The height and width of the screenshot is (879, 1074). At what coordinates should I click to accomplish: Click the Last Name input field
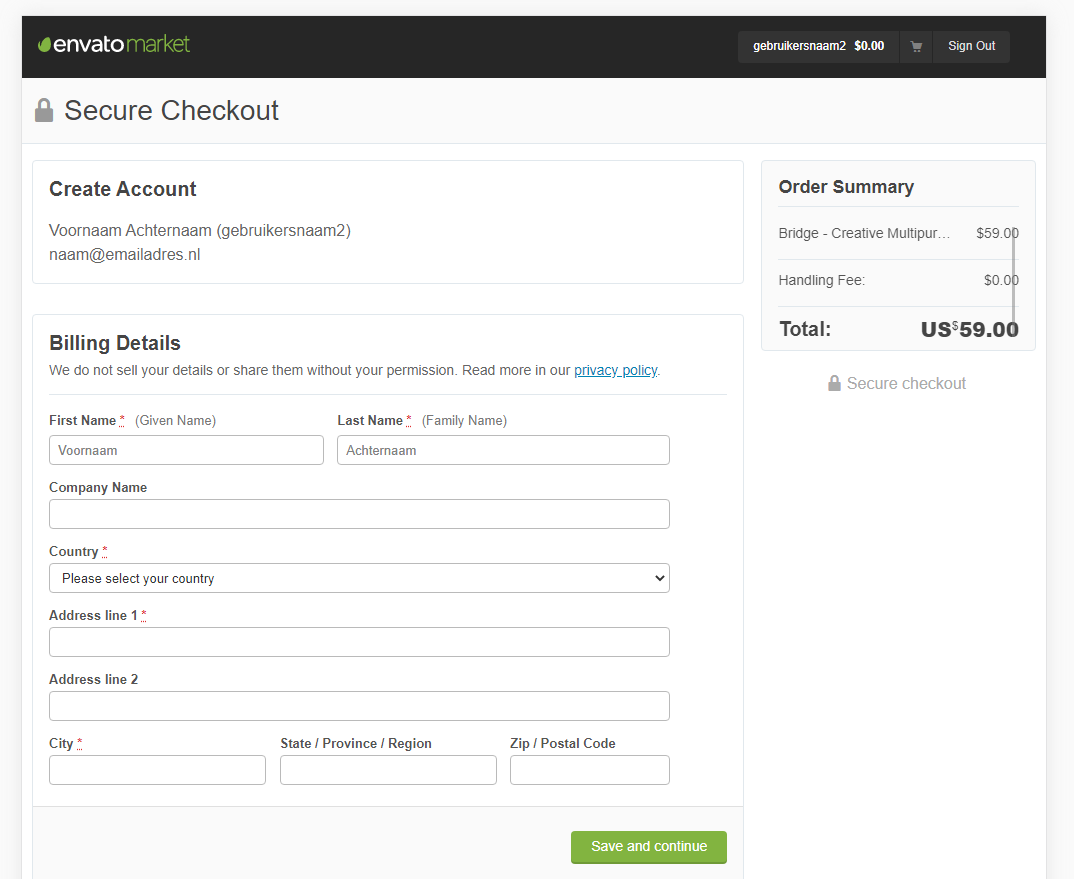tap(503, 450)
